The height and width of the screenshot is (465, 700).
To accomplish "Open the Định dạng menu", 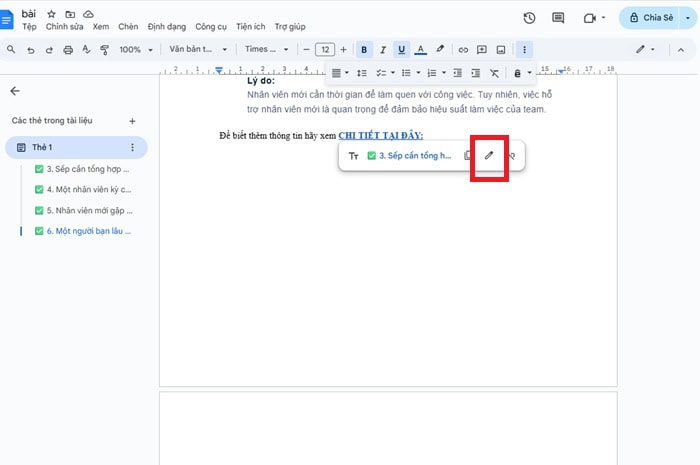I will [167, 27].
